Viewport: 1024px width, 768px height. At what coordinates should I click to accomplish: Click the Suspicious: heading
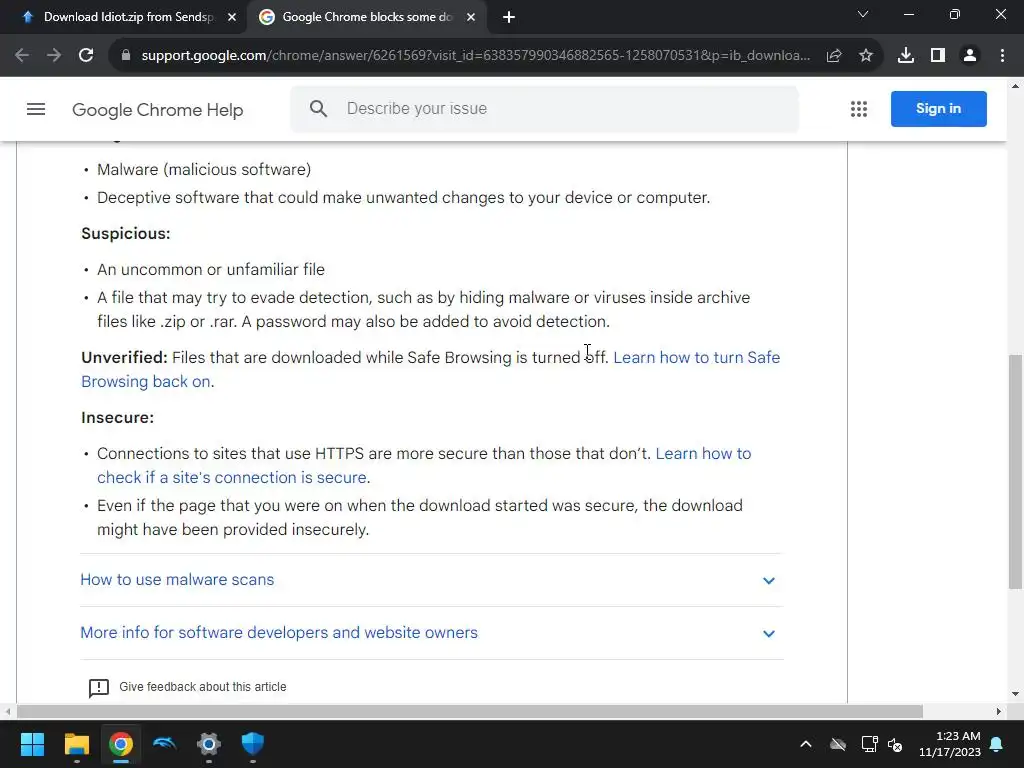125,234
